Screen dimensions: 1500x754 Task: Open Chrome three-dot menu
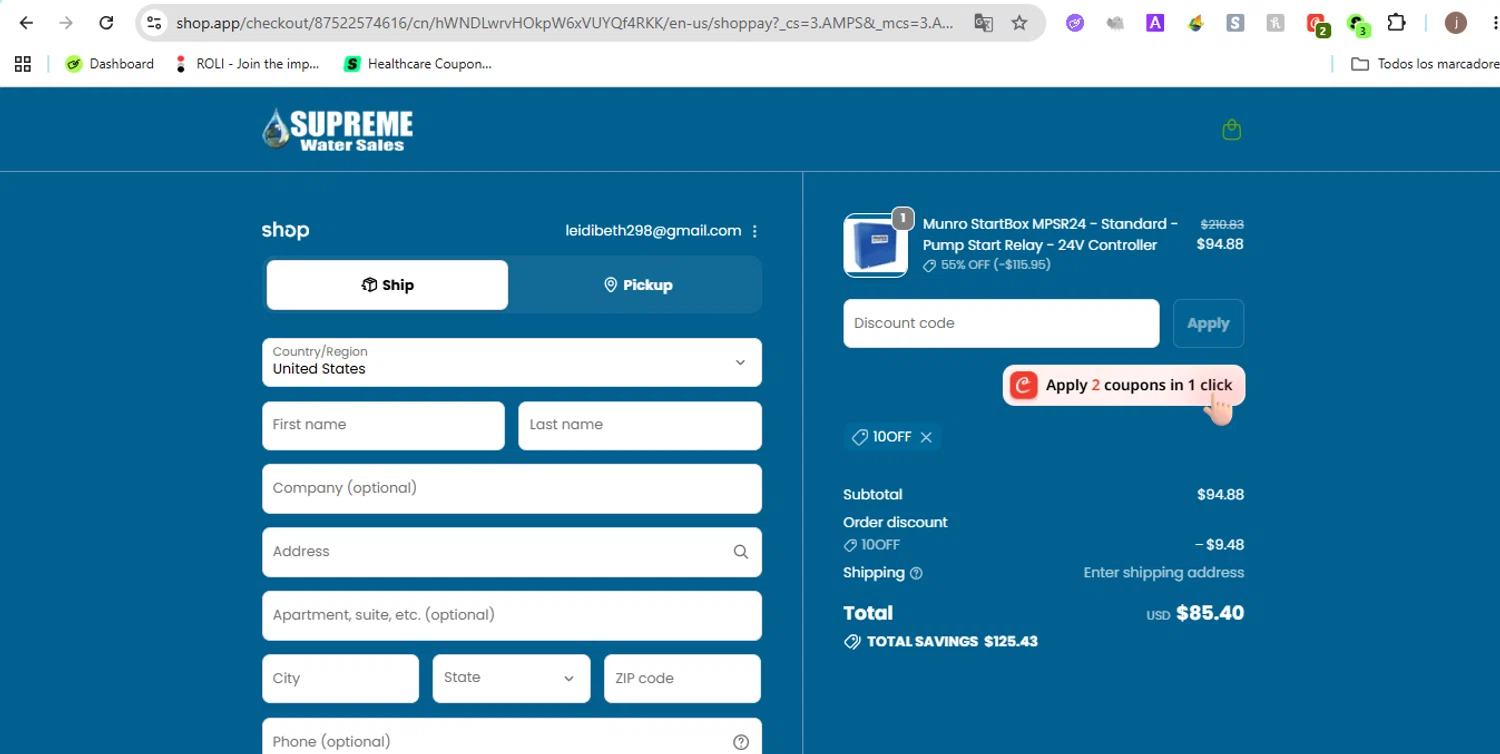click(1494, 22)
